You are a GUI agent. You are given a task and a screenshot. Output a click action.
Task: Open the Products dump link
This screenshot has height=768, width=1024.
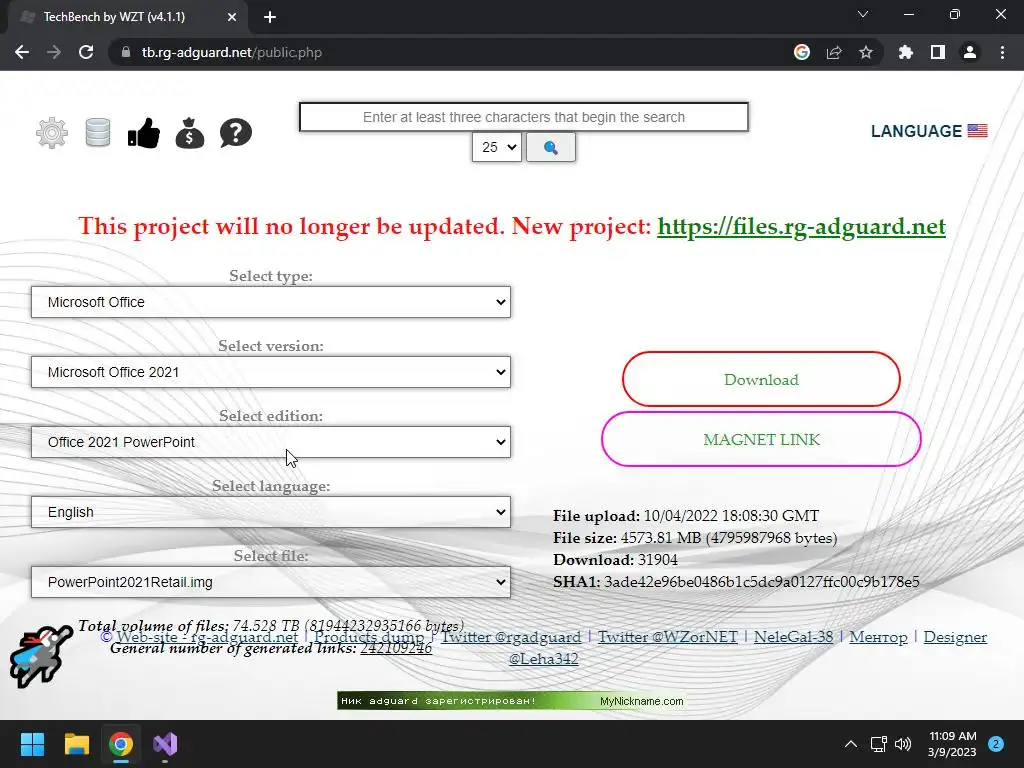coord(369,637)
